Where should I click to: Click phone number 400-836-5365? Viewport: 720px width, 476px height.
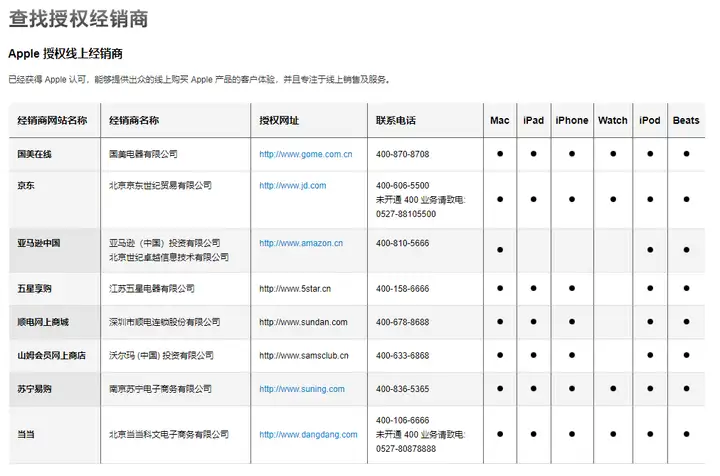(402, 389)
